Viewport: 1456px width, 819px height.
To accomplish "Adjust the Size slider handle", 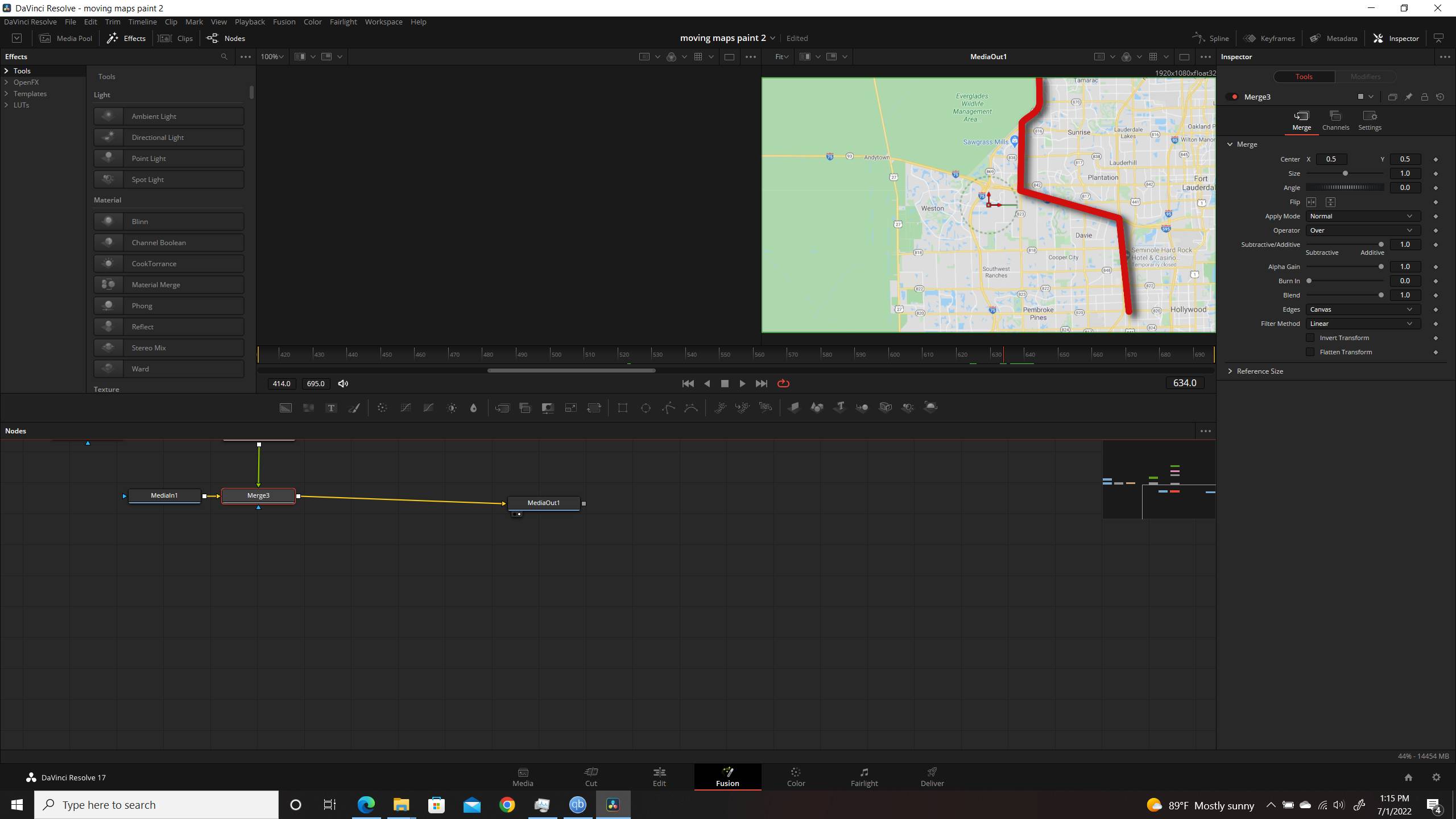I will [1345, 173].
